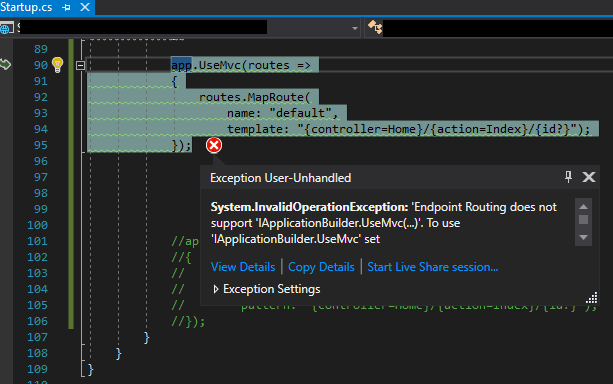Click the lightbulb quick actions icon
The image size is (613, 384).
[x=57, y=65]
